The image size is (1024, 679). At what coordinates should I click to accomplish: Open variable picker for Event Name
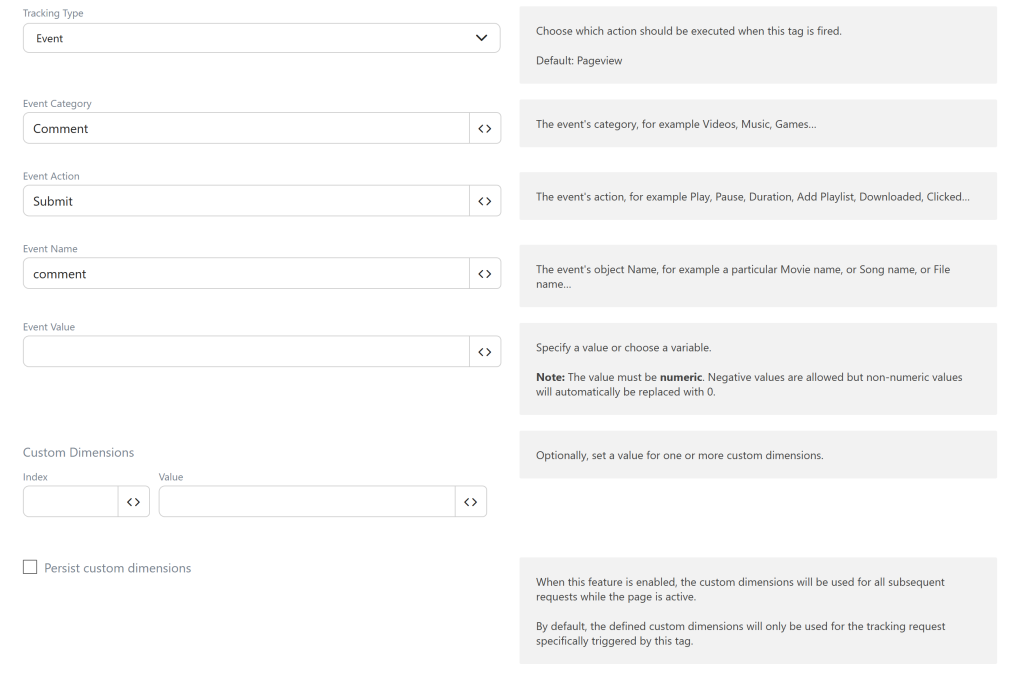[x=485, y=274]
